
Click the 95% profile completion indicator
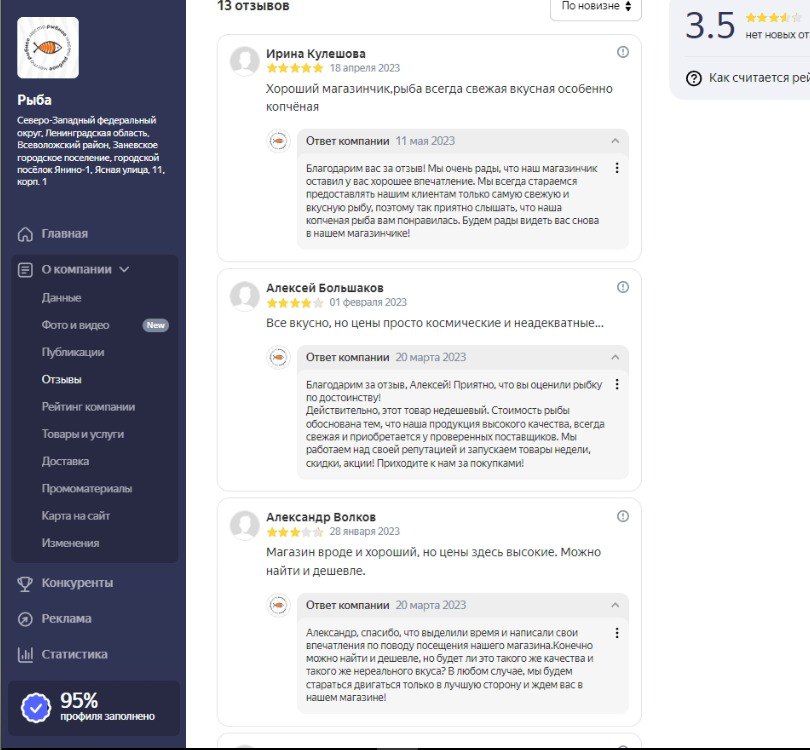tap(94, 707)
